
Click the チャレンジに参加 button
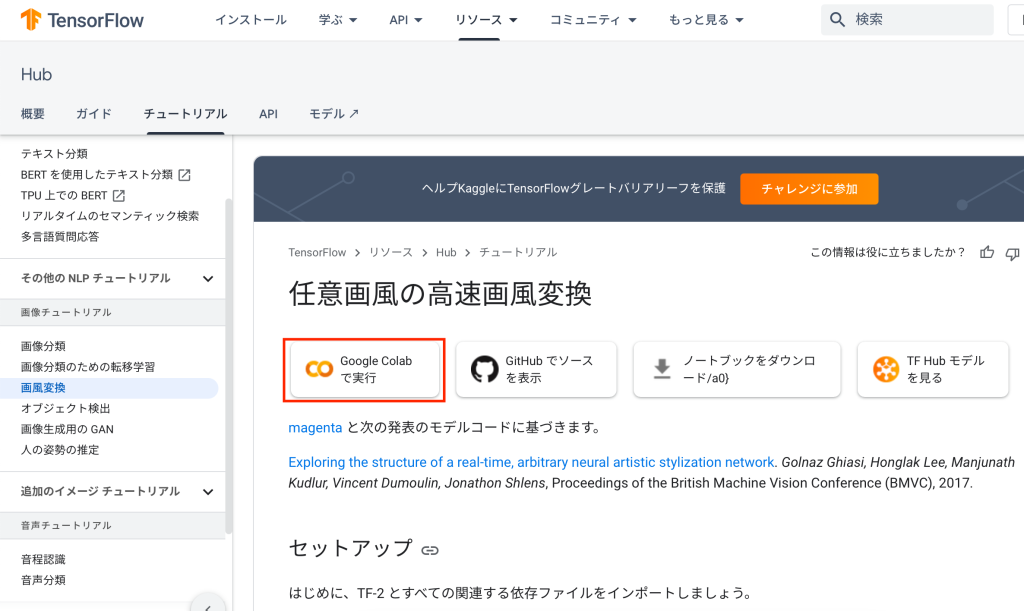click(809, 188)
